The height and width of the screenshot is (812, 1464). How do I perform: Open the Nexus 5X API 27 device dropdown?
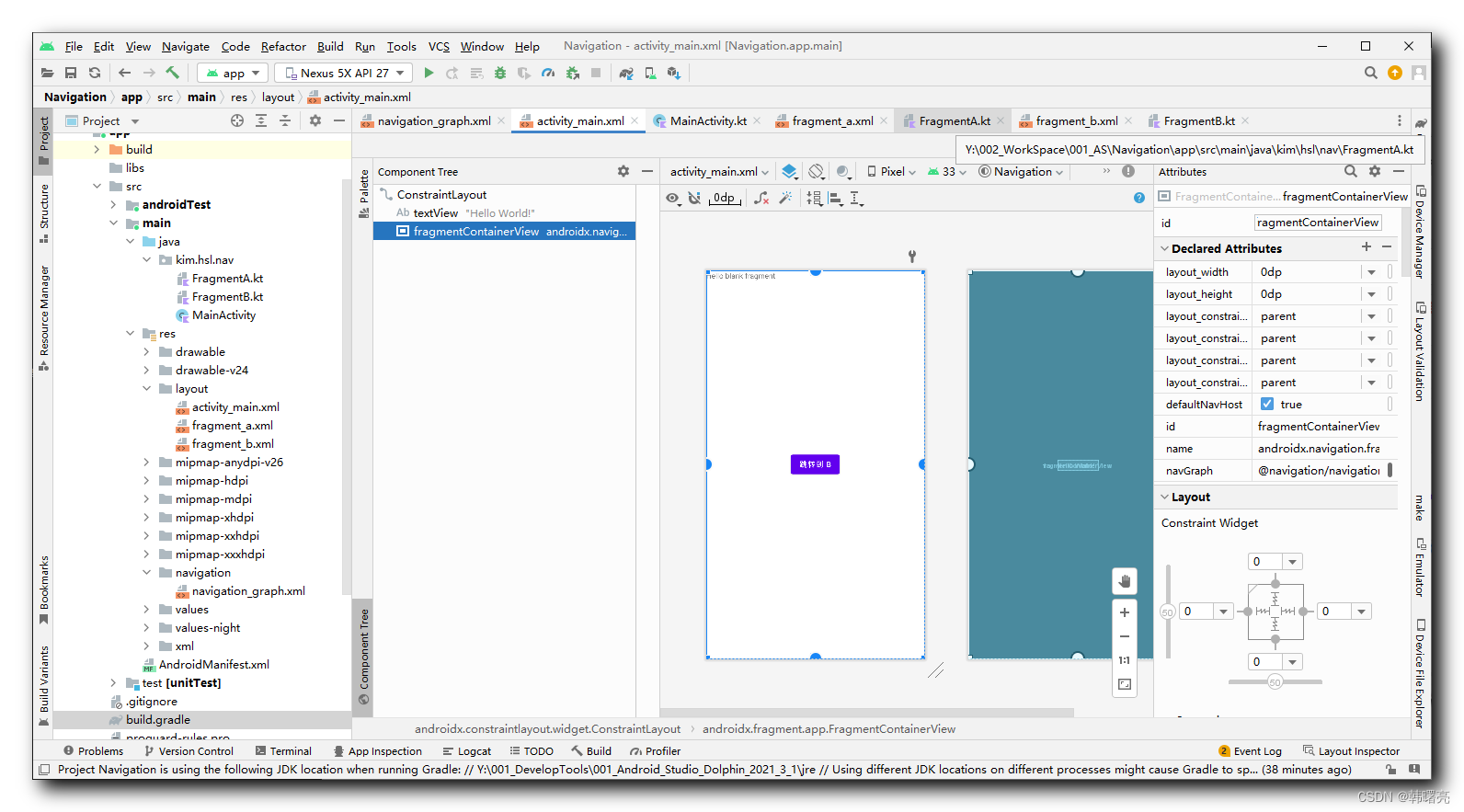(344, 73)
